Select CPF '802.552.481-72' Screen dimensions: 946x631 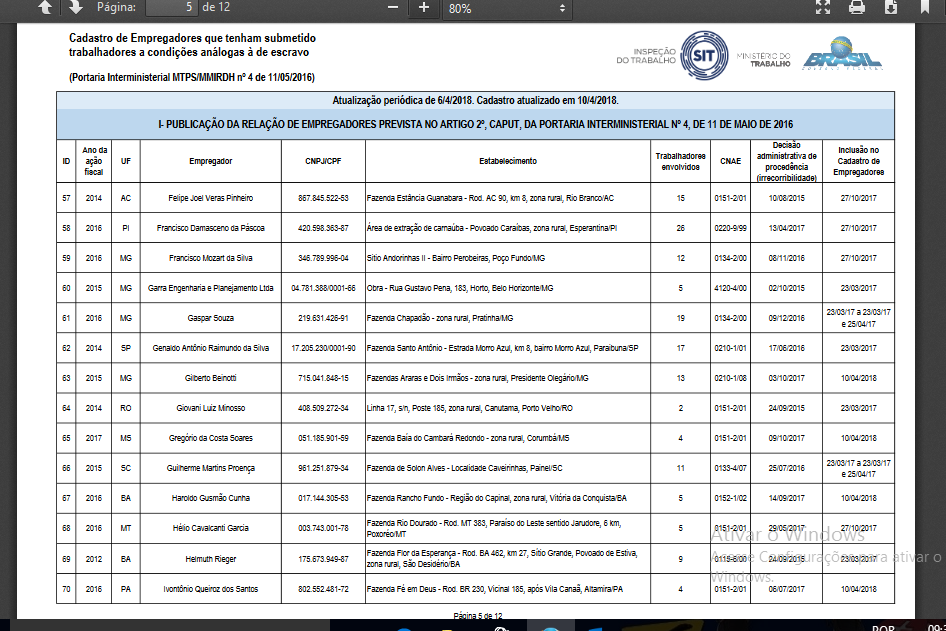323,589
